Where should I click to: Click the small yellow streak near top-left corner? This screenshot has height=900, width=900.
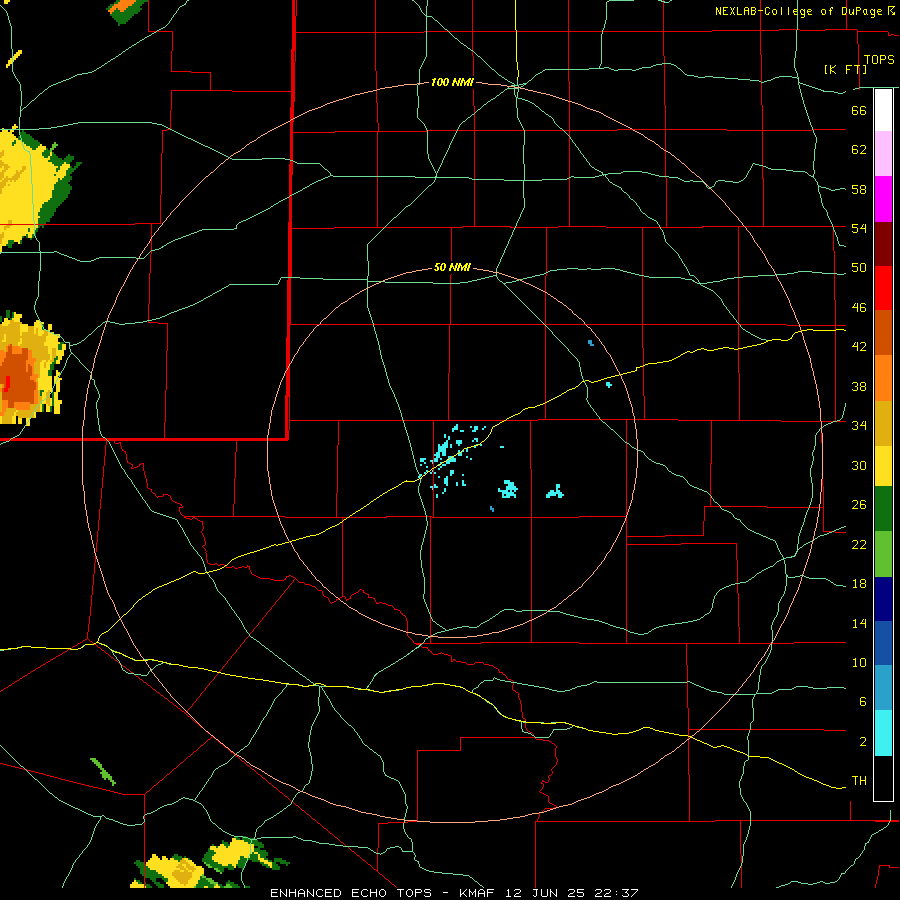click(14, 59)
